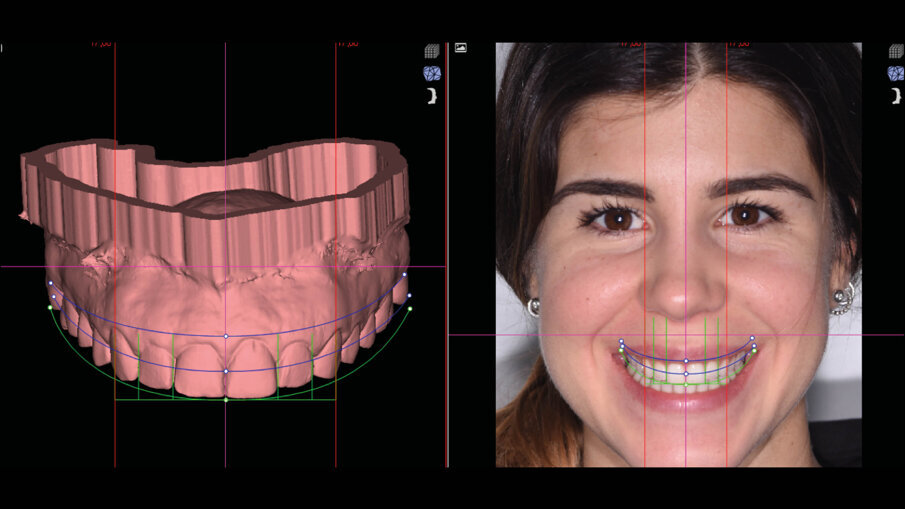
Task: Click the image icon atop the photo viewport
Action: (x=461, y=47)
